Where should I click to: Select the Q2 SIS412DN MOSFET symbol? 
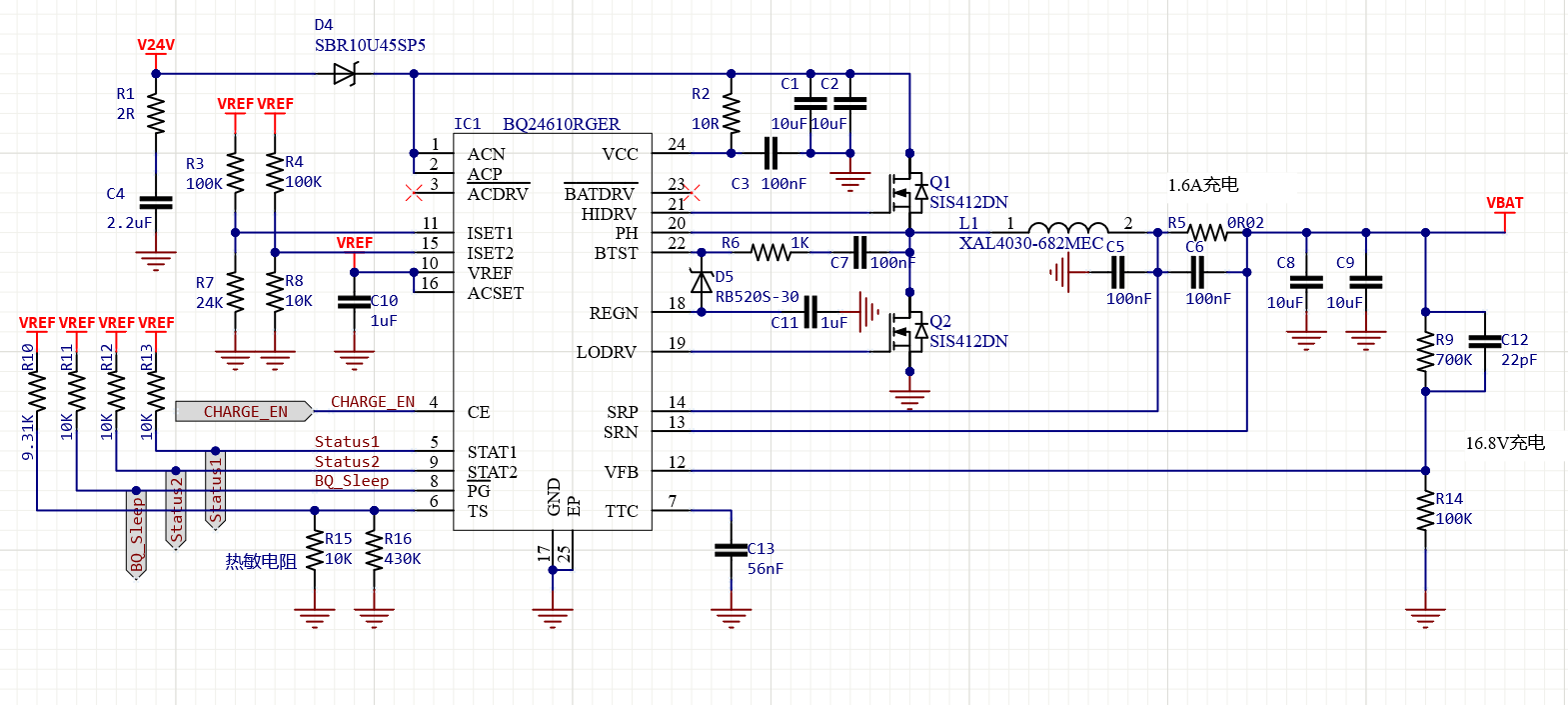(910, 330)
